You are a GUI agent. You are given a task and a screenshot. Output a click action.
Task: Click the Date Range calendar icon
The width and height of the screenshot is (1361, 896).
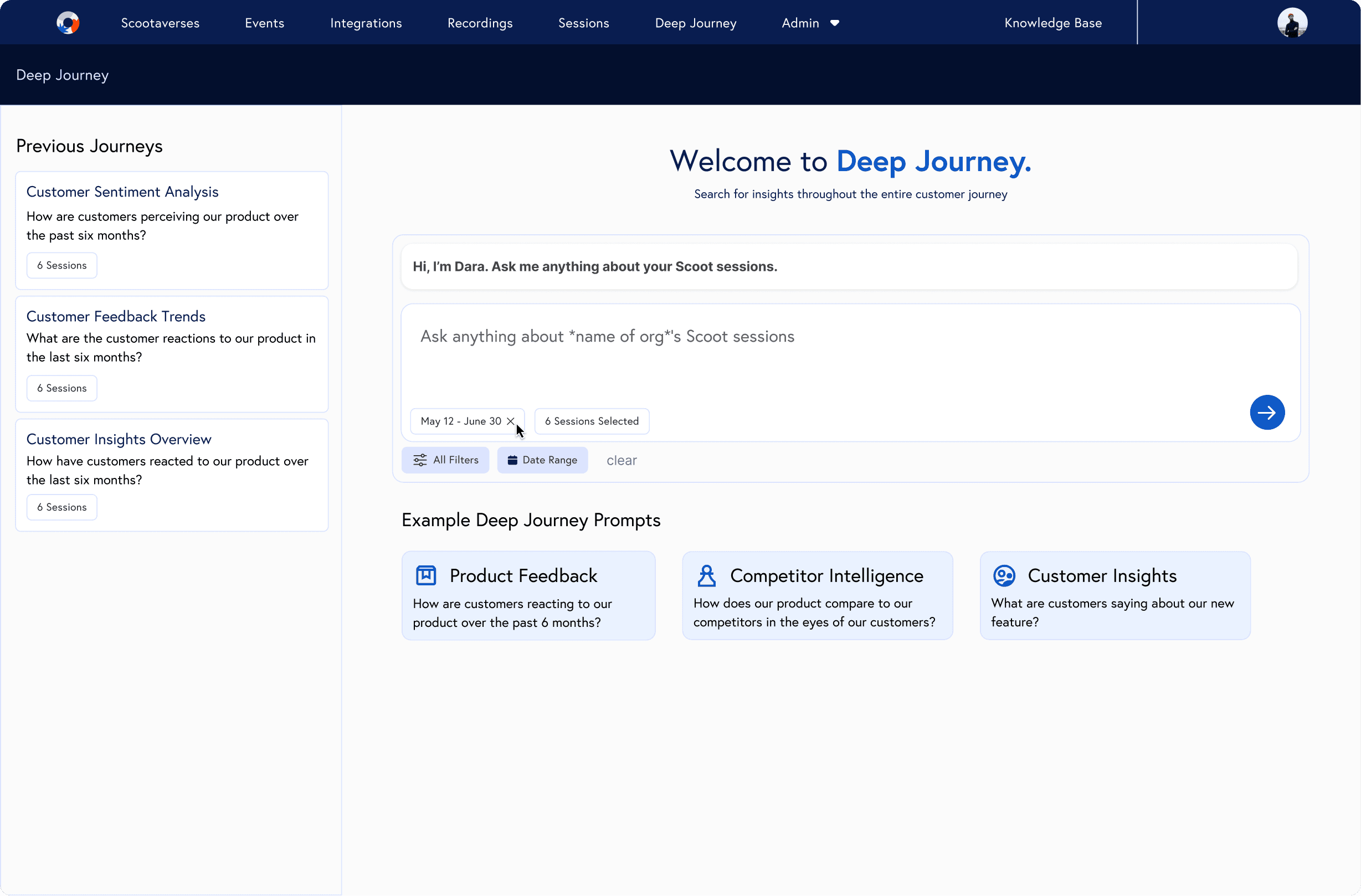click(x=512, y=460)
